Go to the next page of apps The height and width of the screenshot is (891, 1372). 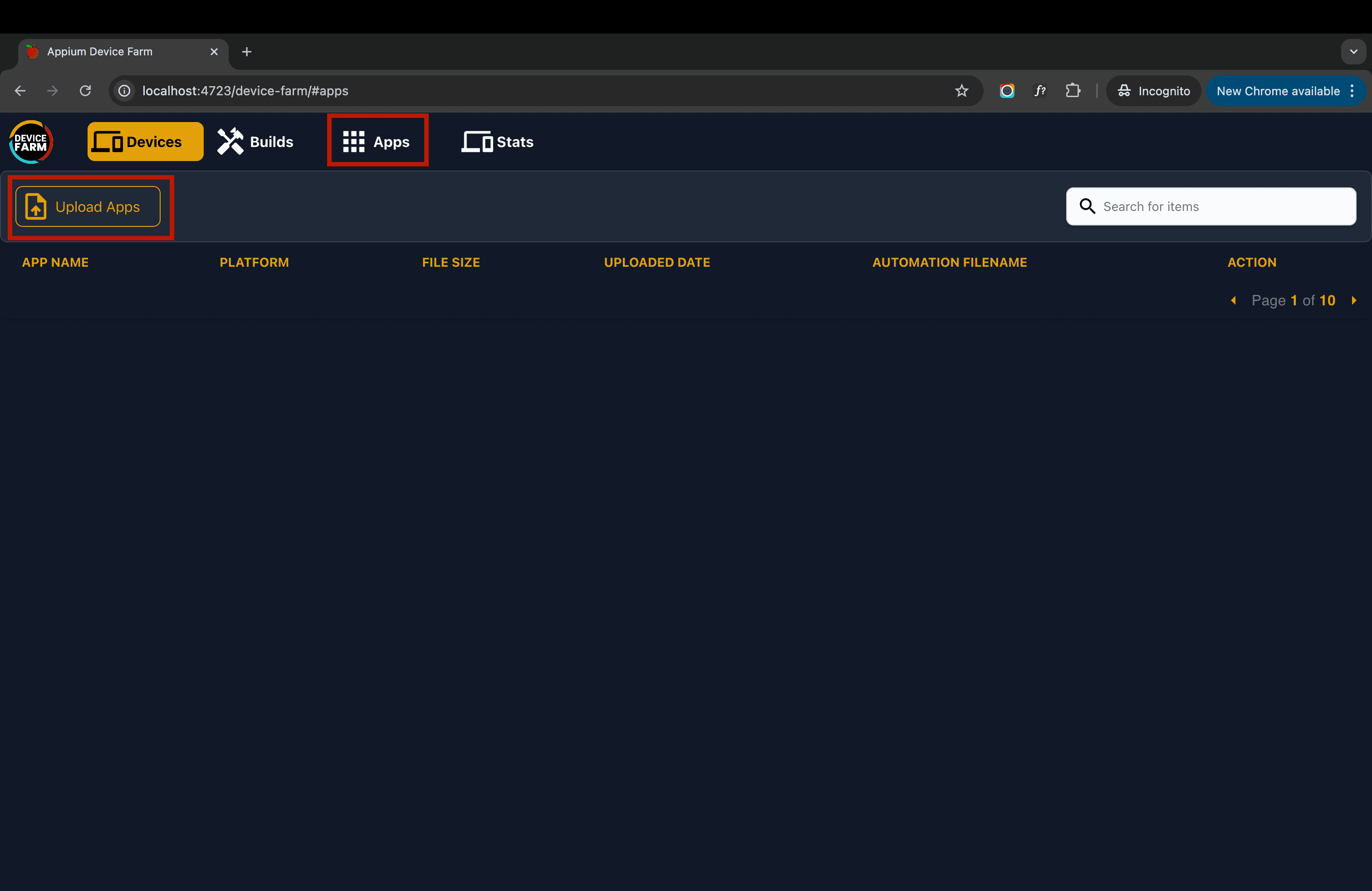[x=1354, y=300]
